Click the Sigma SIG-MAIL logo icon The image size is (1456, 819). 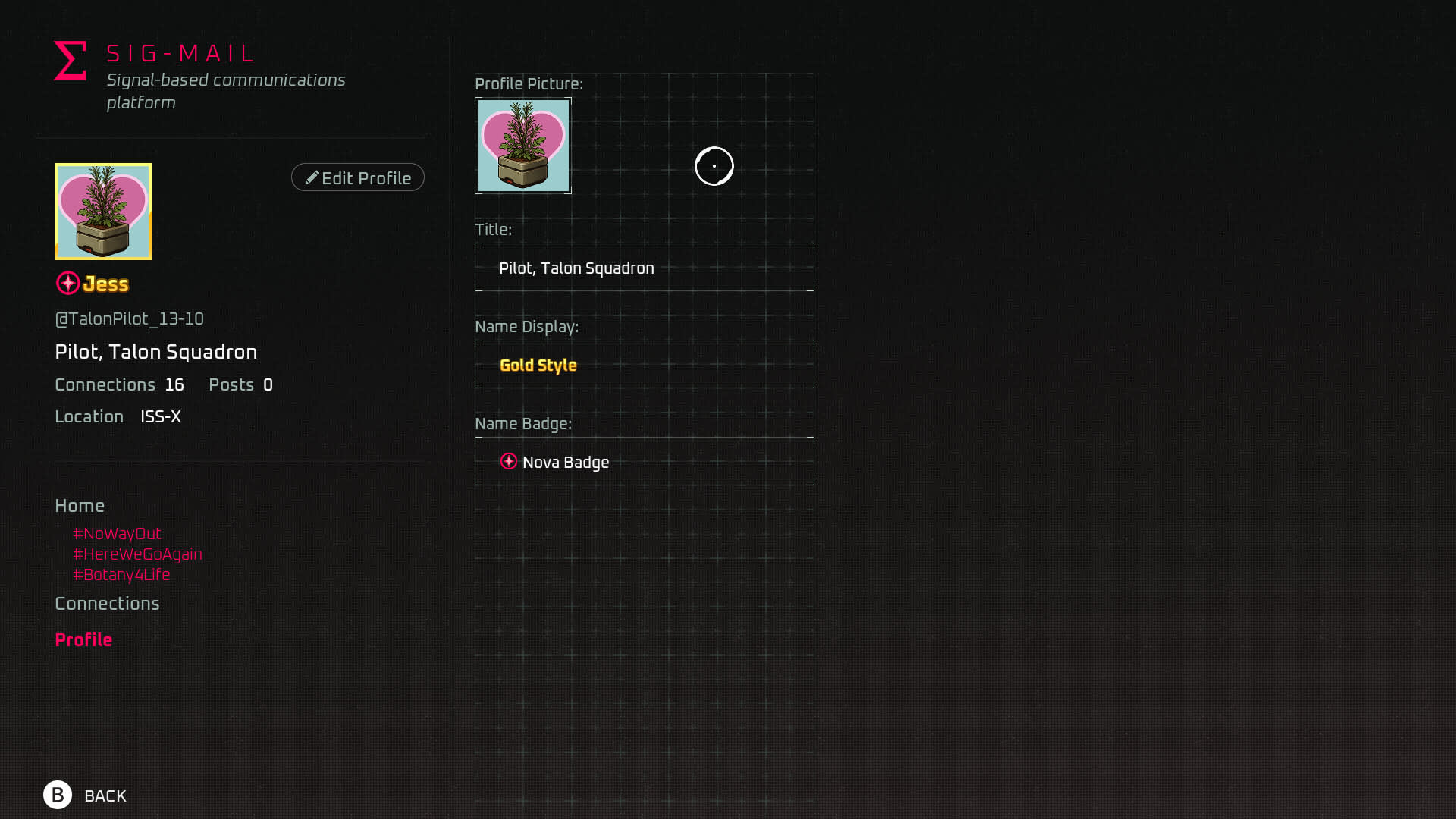[x=70, y=61]
